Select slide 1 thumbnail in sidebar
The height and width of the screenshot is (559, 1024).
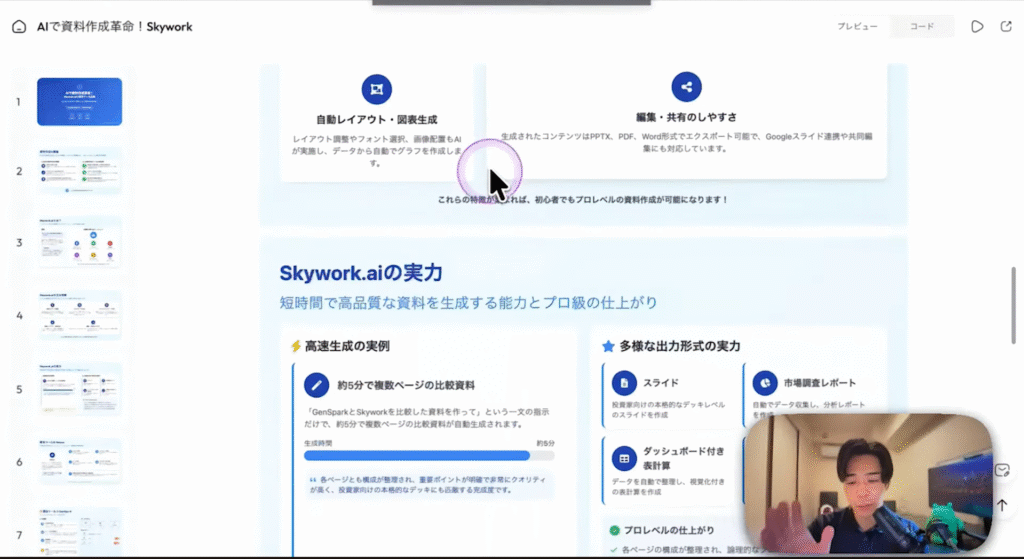80,102
